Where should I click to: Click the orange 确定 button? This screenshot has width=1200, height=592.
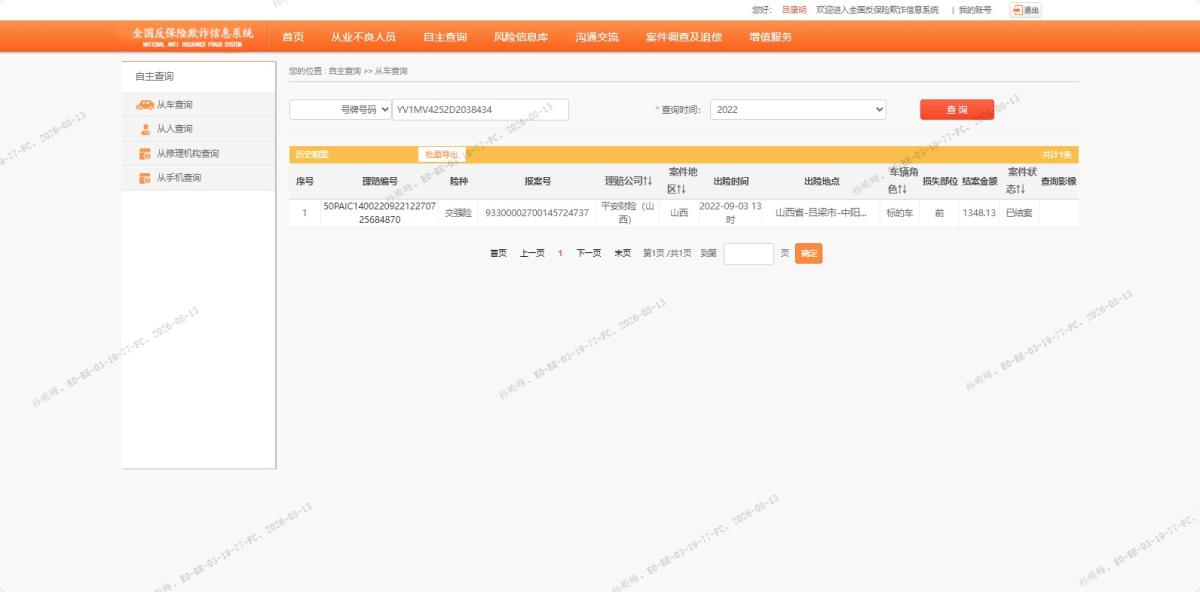click(x=809, y=254)
